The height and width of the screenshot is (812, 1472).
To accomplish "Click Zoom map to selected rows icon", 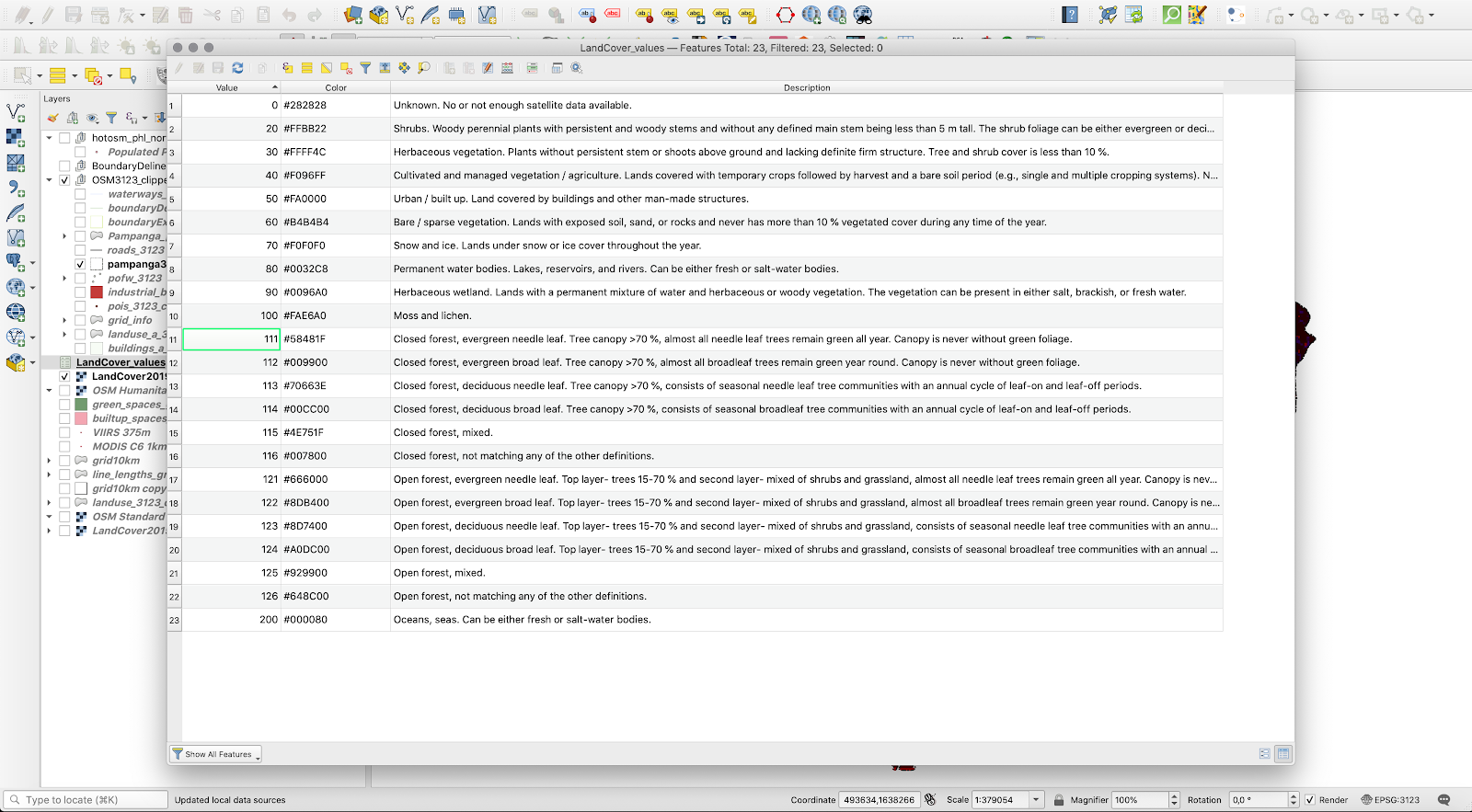I will 423,68.
